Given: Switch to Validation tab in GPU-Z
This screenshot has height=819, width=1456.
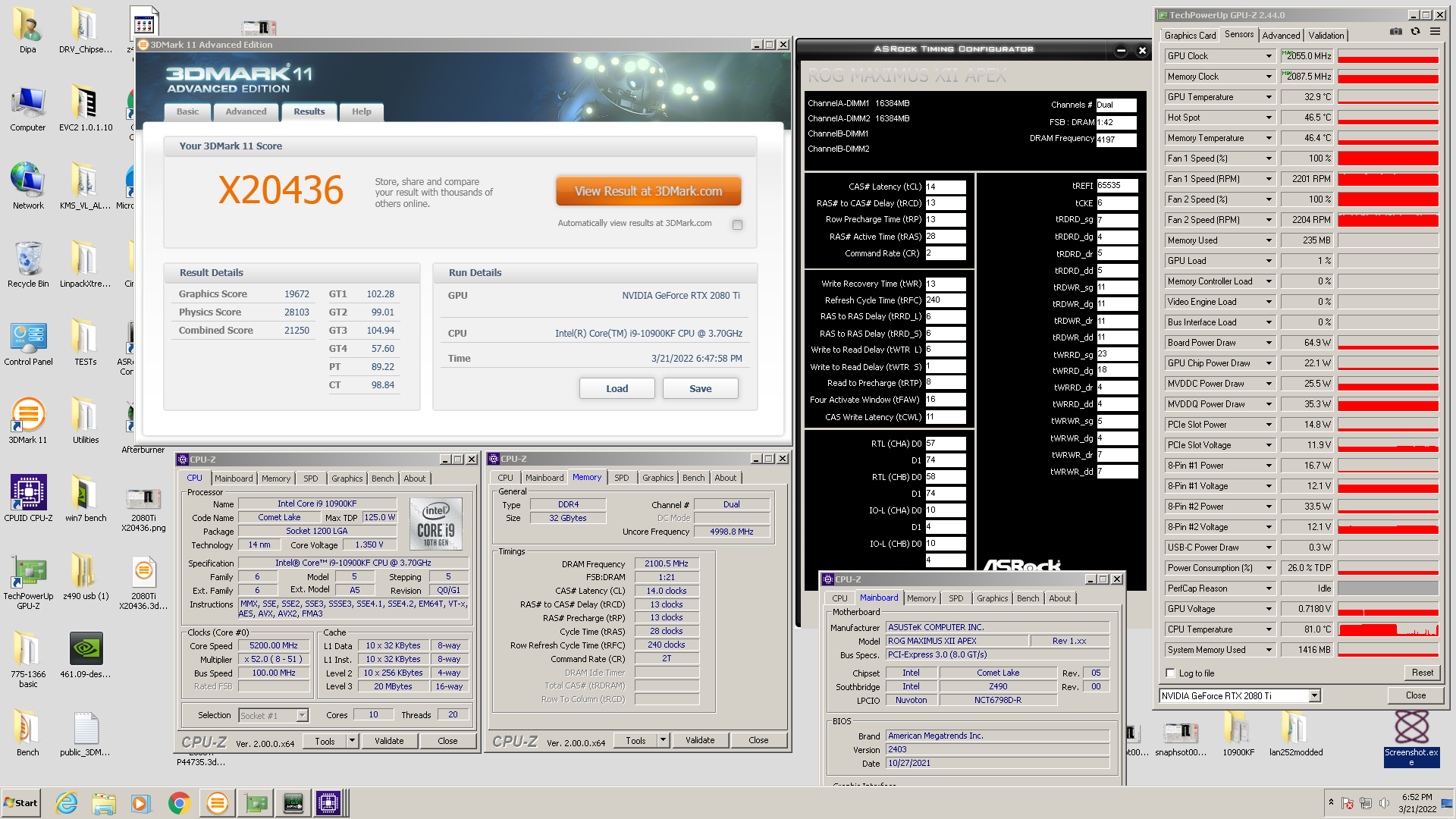Looking at the screenshot, I should [1326, 36].
